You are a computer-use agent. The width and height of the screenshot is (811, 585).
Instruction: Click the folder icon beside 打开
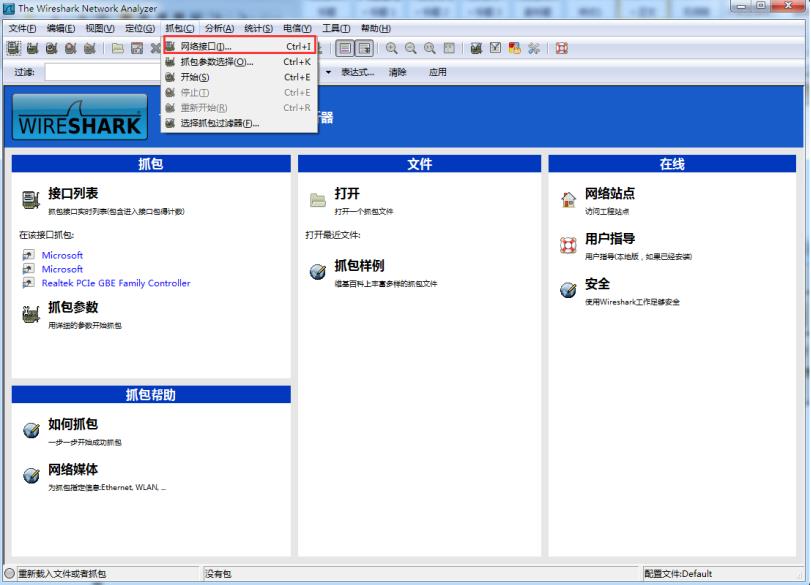[x=318, y=200]
